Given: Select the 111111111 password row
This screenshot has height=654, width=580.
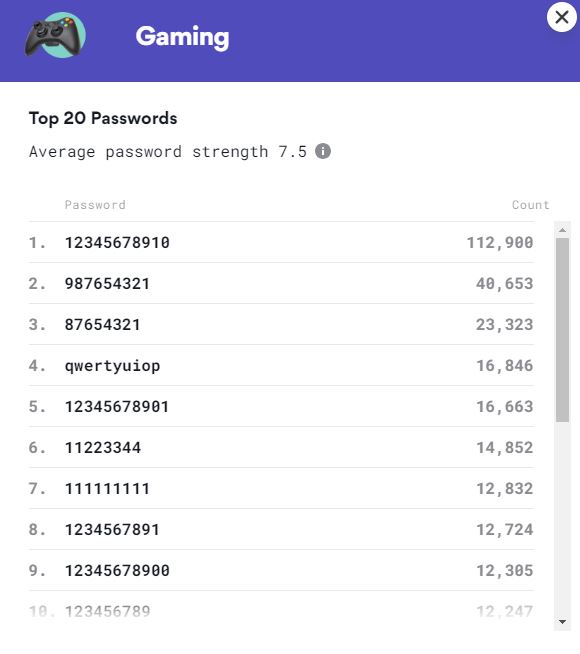Looking at the screenshot, I should coord(281,488).
